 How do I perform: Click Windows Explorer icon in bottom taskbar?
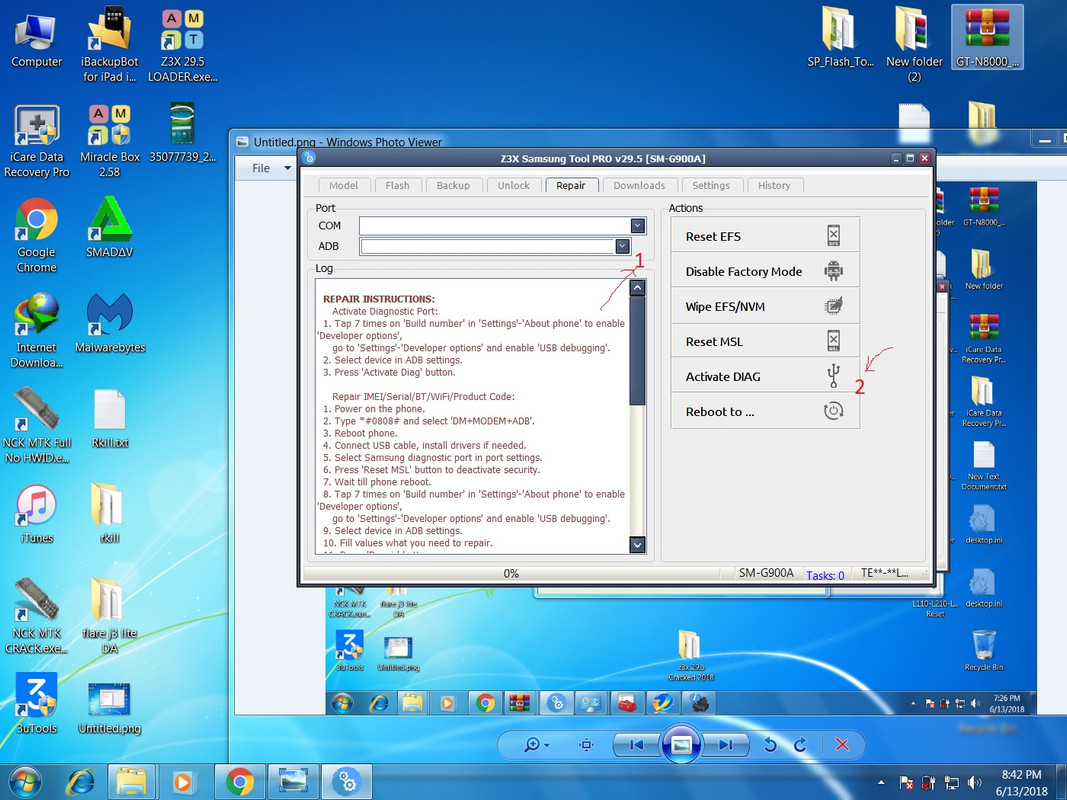tap(131, 782)
